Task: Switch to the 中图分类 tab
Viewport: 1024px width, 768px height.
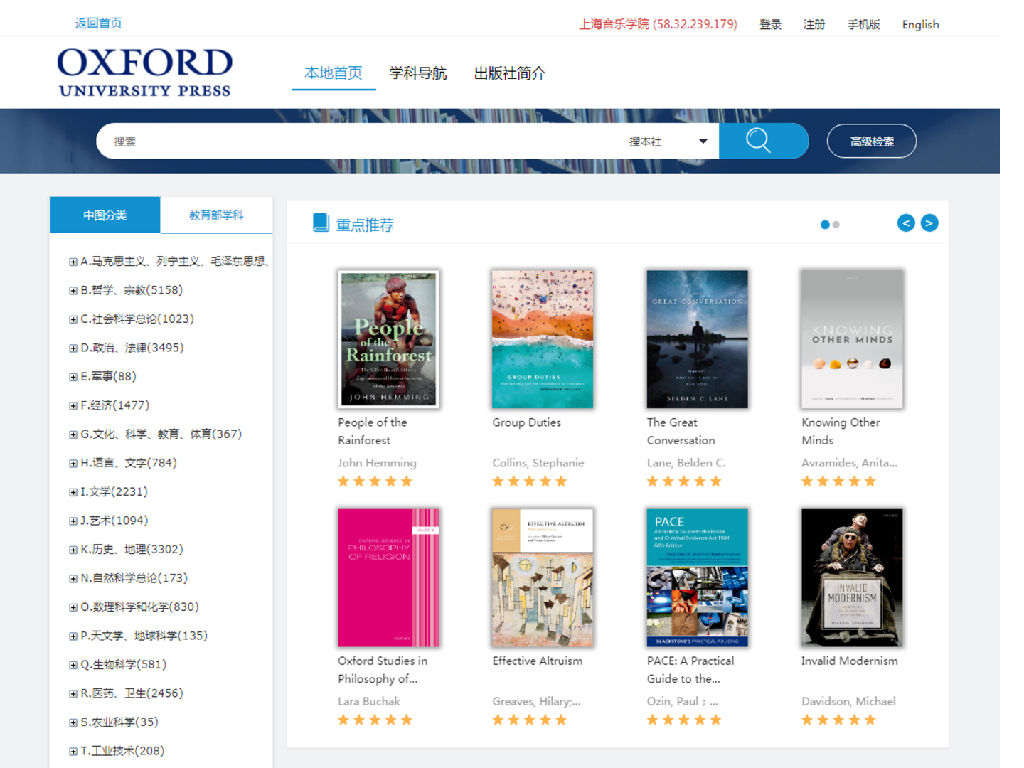Action: click(x=105, y=215)
